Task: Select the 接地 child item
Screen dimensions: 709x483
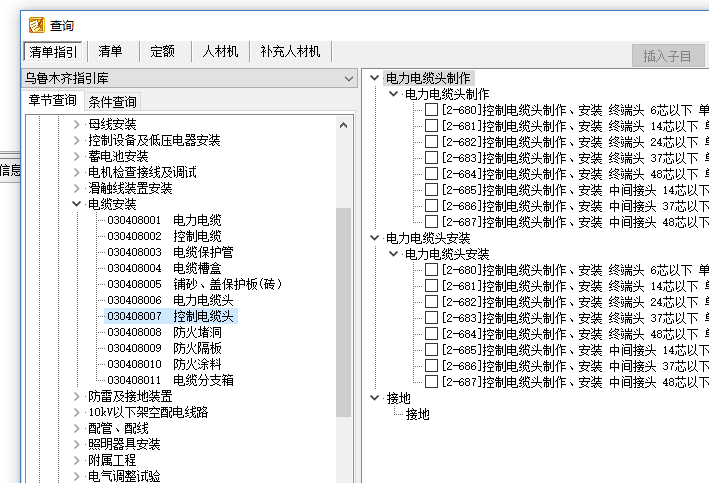Action: coord(417,414)
